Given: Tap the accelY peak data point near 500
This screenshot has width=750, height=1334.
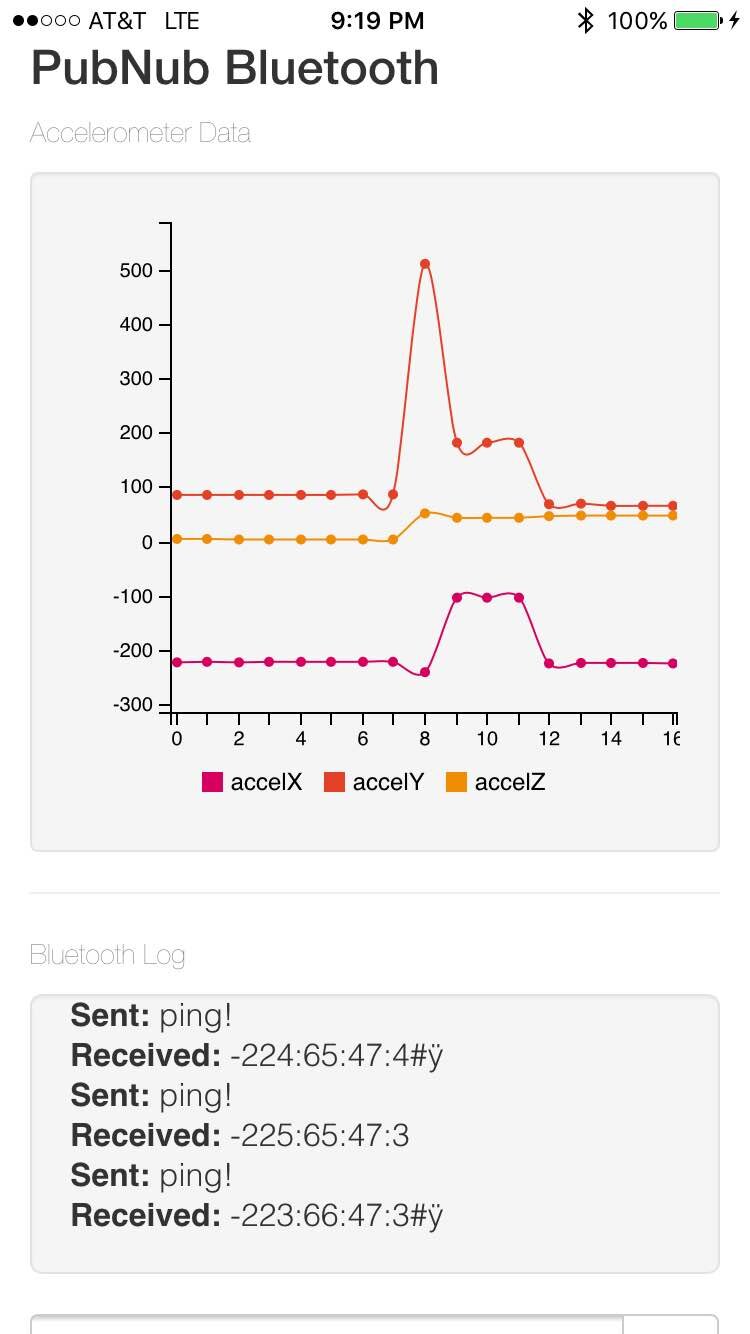Looking at the screenshot, I should pos(425,264).
